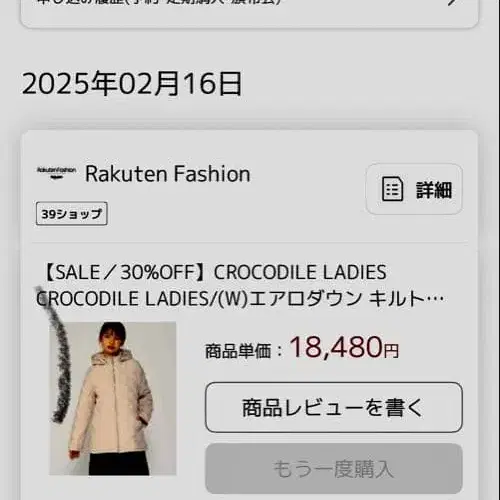Screen dimensions: 500x500
Task: Tap the model's face in product photo
Action: pos(112,342)
